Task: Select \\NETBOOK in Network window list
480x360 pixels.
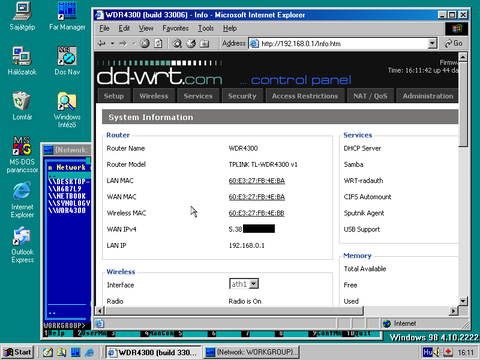Action: 67,196
